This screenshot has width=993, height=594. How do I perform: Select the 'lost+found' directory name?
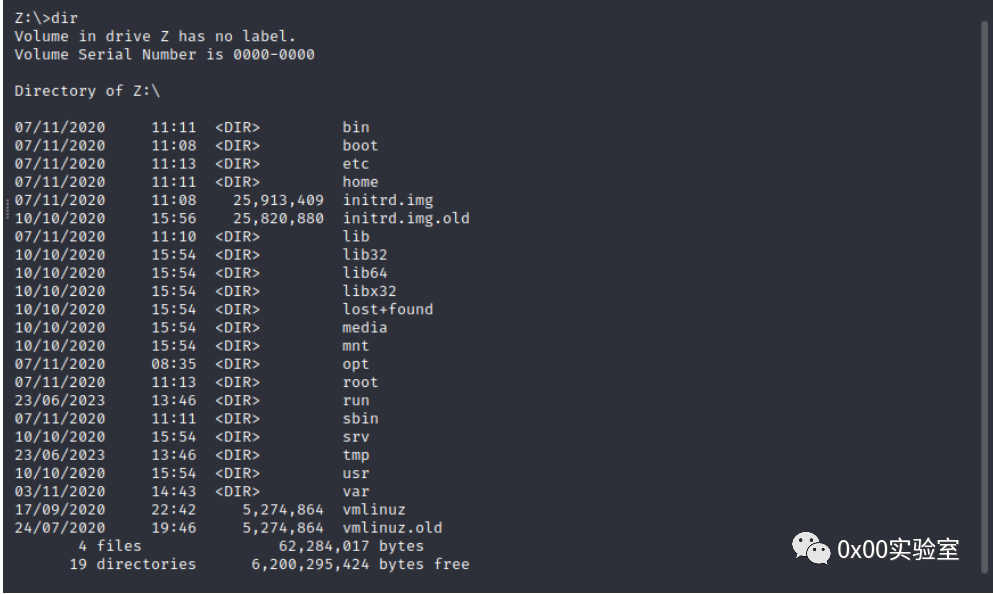[388, 310]
